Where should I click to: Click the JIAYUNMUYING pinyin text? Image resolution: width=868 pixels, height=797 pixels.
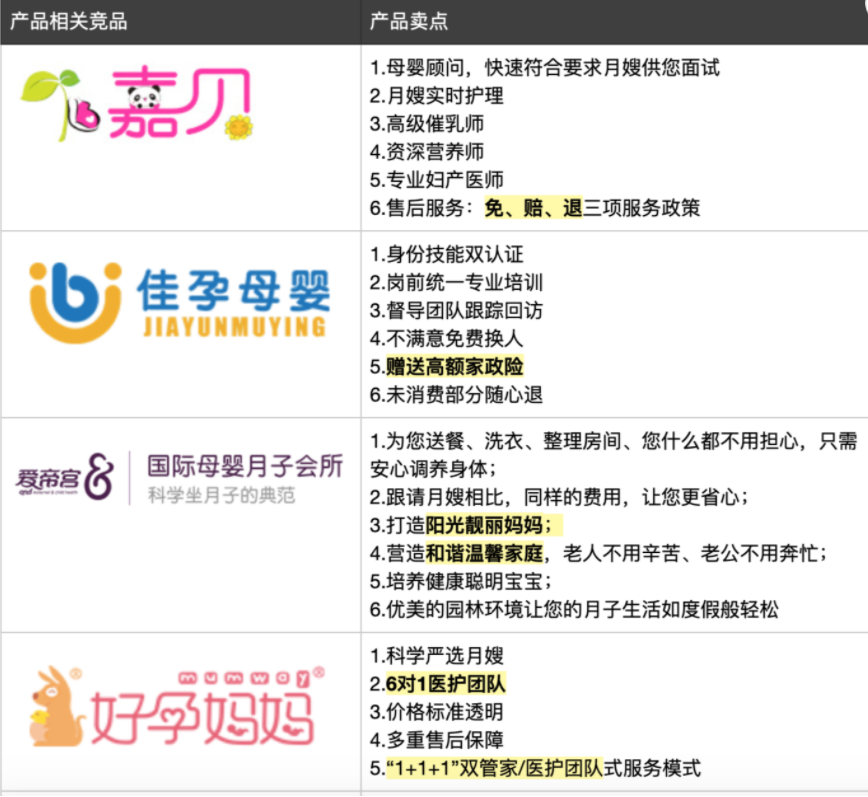point(234,326)
